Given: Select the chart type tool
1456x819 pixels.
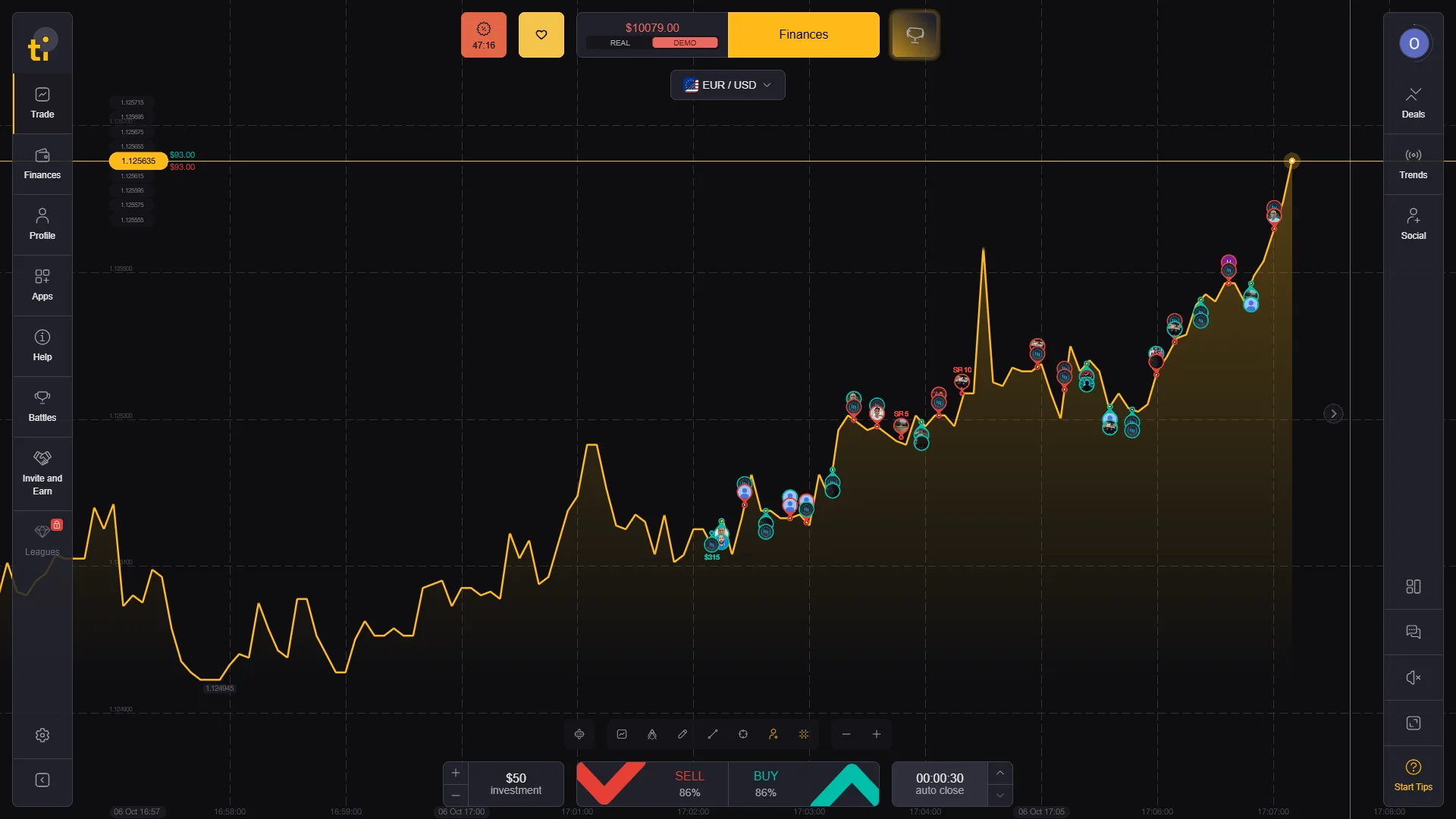Looking at the screenshot, I should click(x=622, y=734).
